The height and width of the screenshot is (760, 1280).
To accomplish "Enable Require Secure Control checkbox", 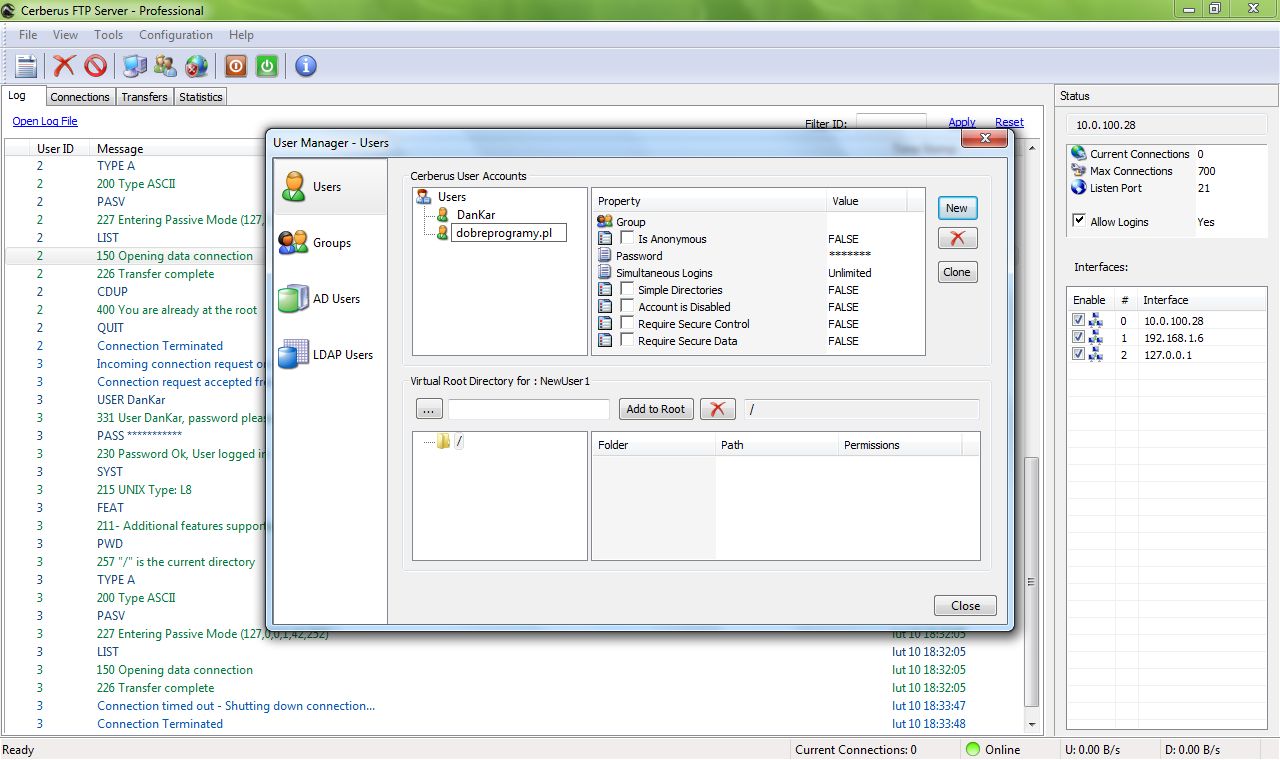I will [627, 323].
